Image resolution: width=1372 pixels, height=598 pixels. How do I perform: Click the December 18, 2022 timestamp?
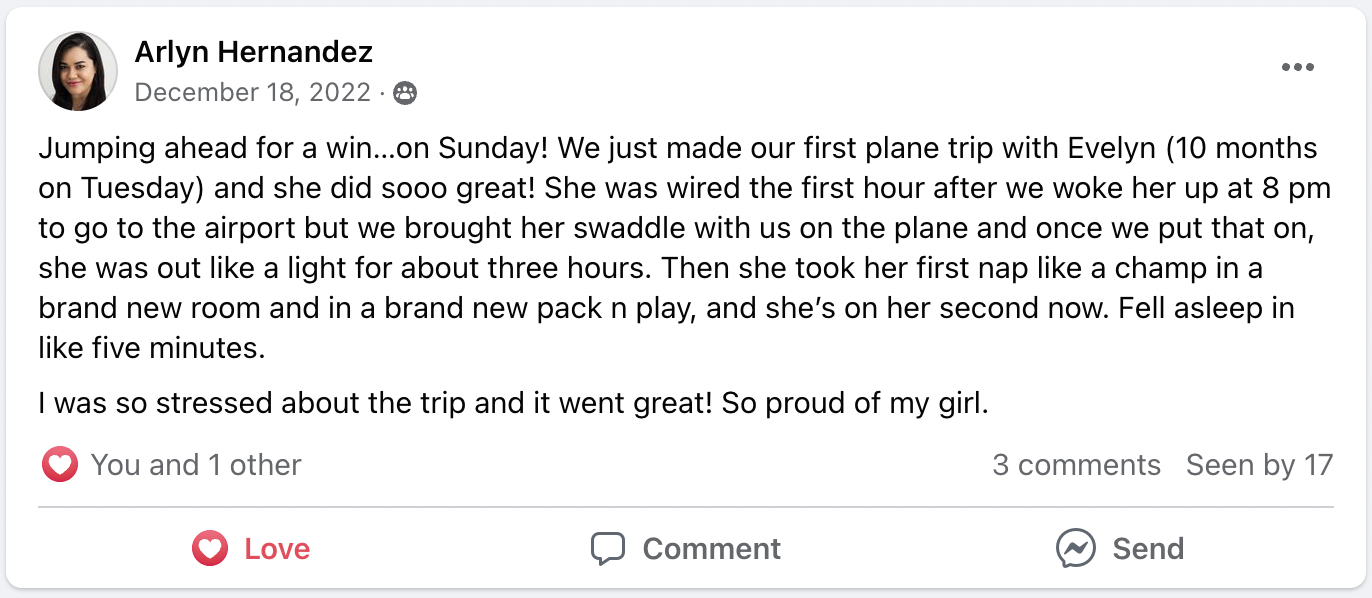252,93
